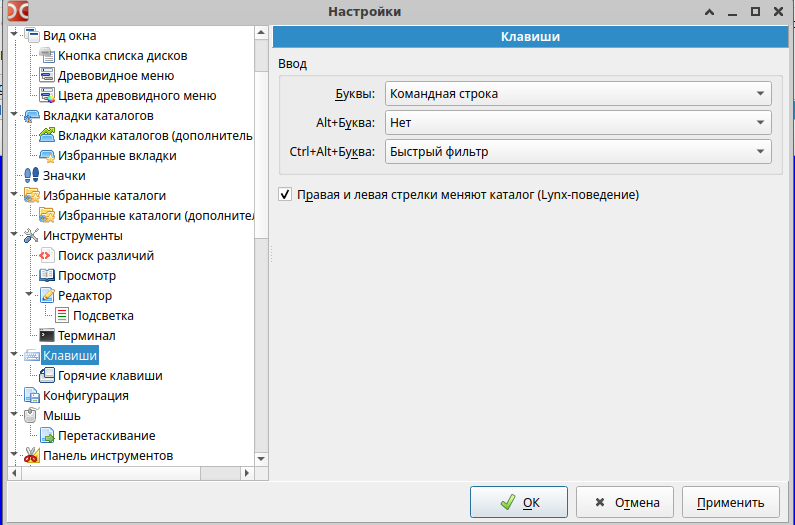This screenshot has width=795, height=525.
Task: Collapse the Вид окна tree node
Action: pos(14,34)
